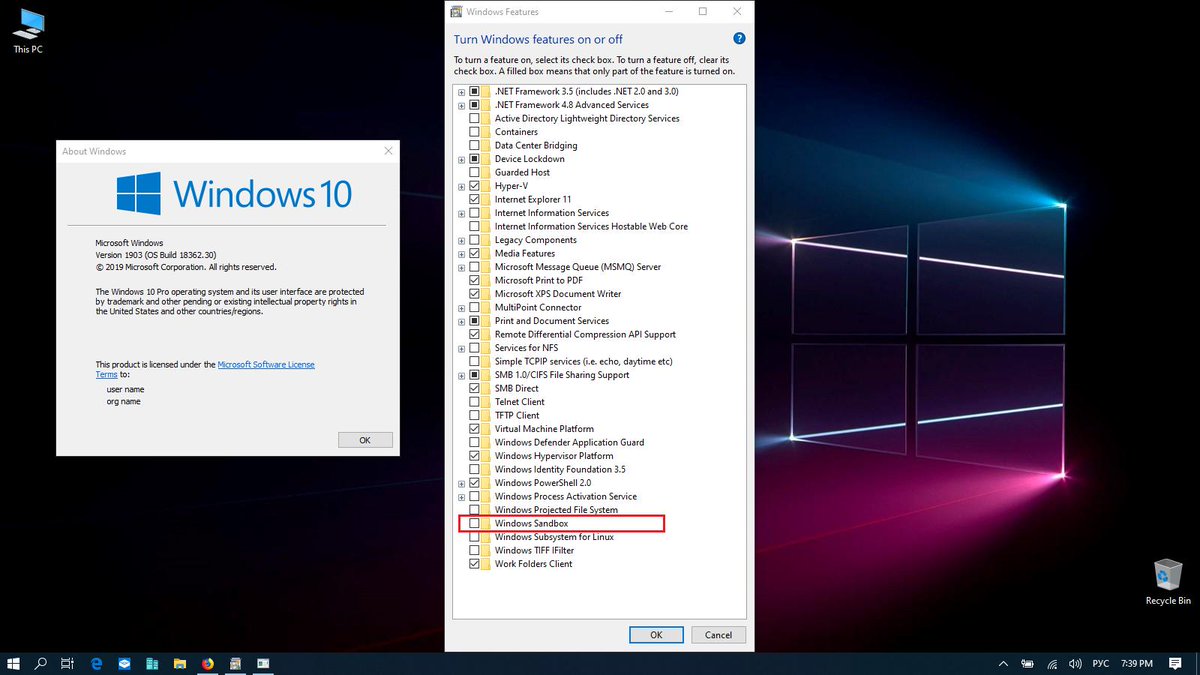This screenshot has height=675, width=1200.
Task: Open network Wi-Fi tray icon
Action: [1052, 663]
